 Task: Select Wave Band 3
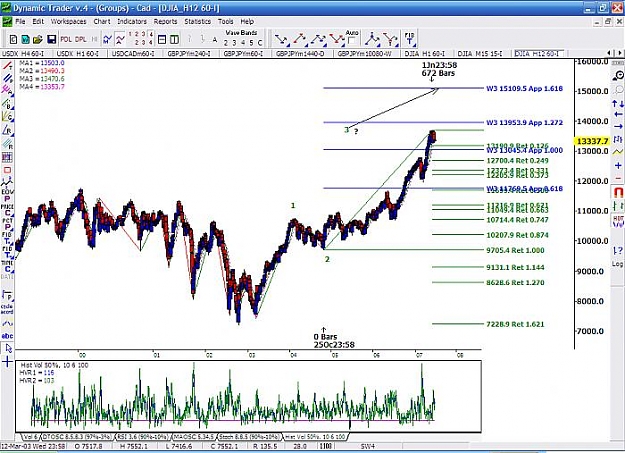[234, 43]
